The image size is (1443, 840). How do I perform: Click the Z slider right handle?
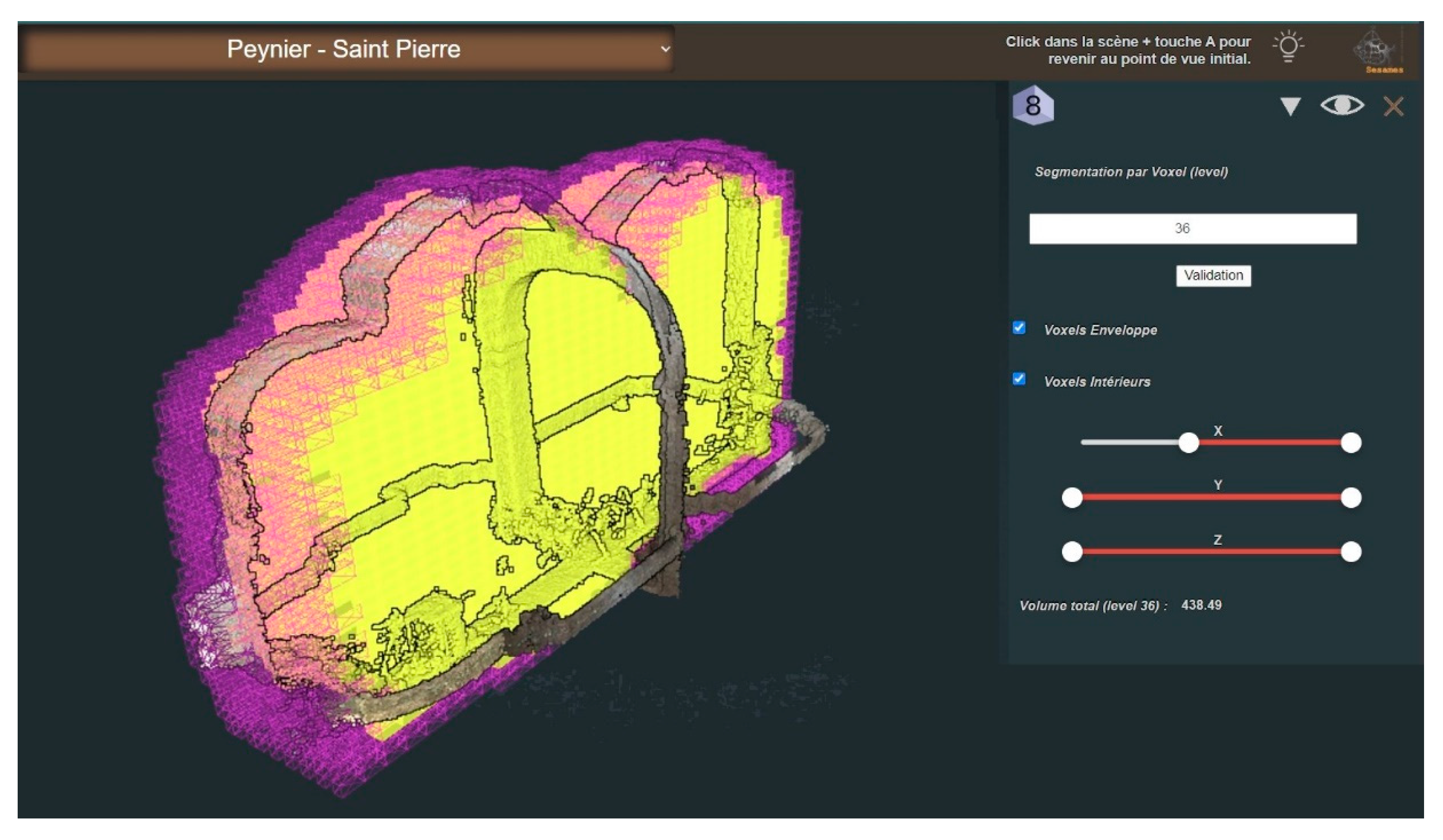(x=1351, y=552)
